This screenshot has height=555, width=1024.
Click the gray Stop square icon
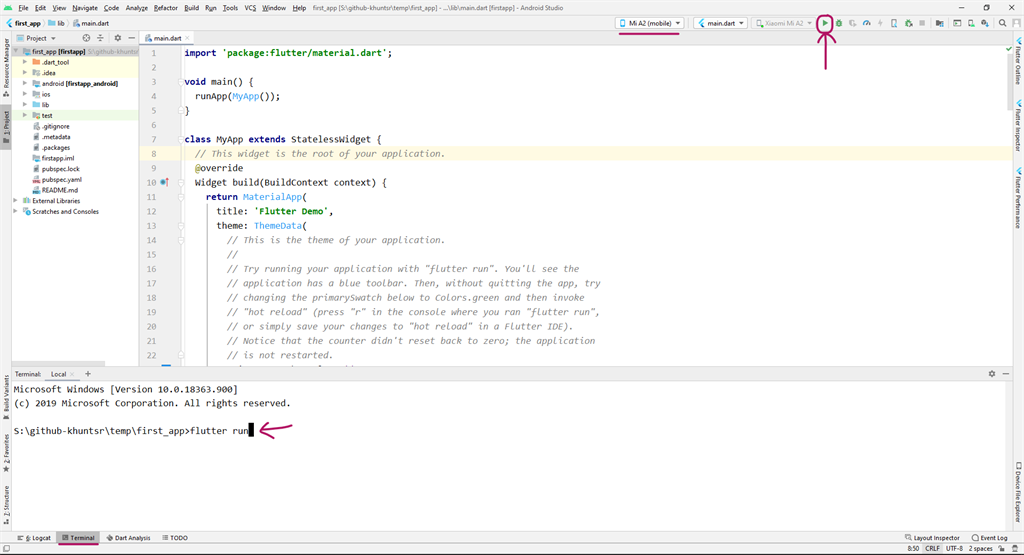click(922, 23)
